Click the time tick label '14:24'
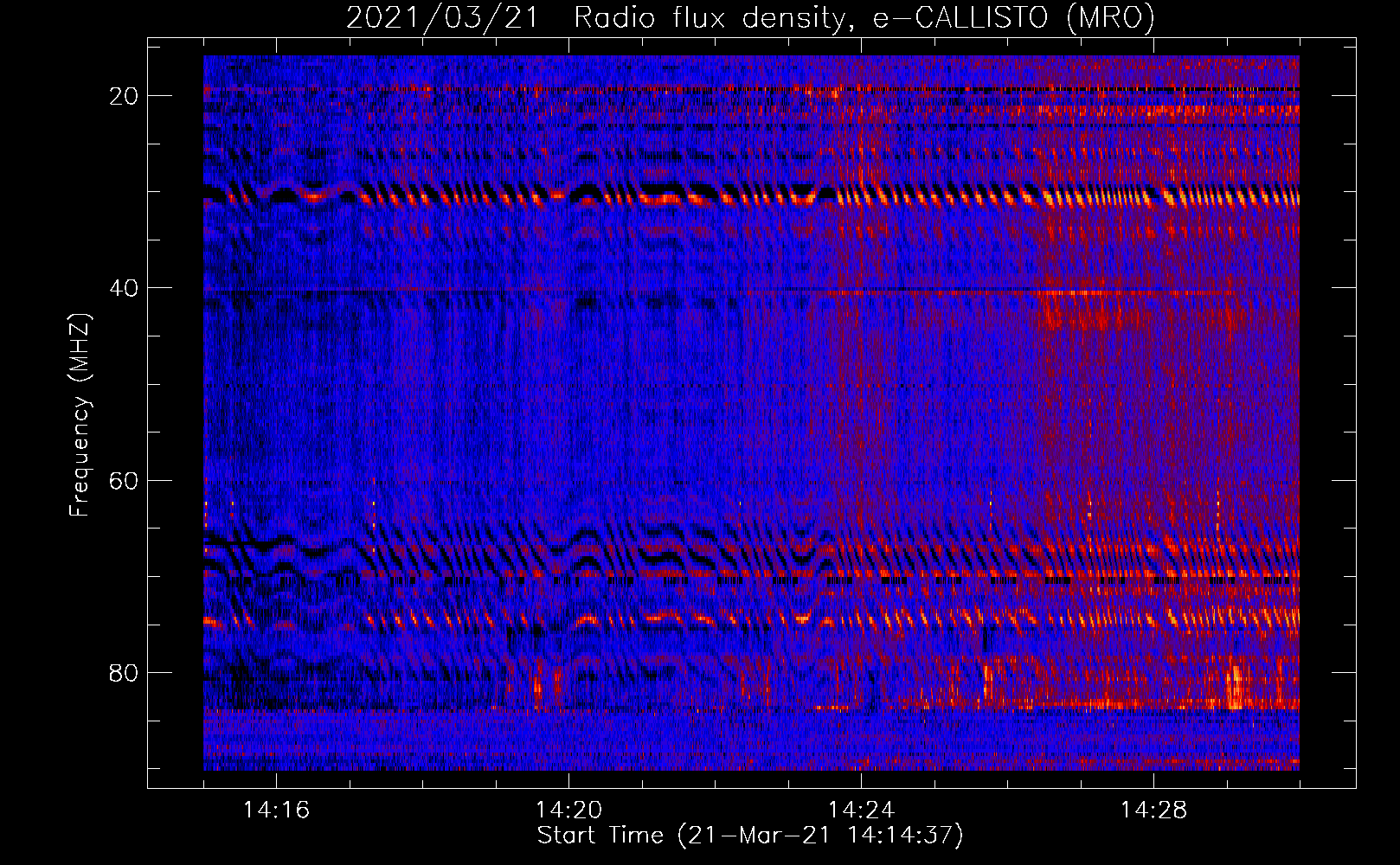 point(861,810)
